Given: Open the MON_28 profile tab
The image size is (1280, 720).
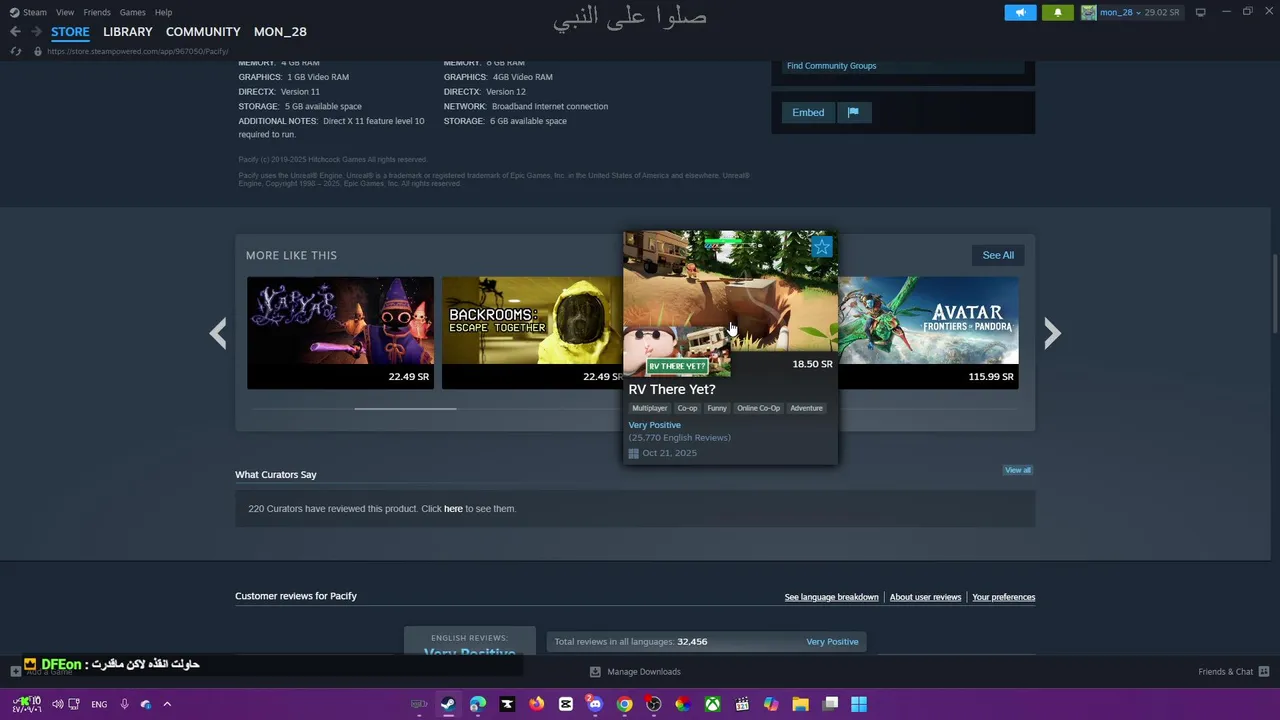Looking at the screenshot, I should [280, 32].
